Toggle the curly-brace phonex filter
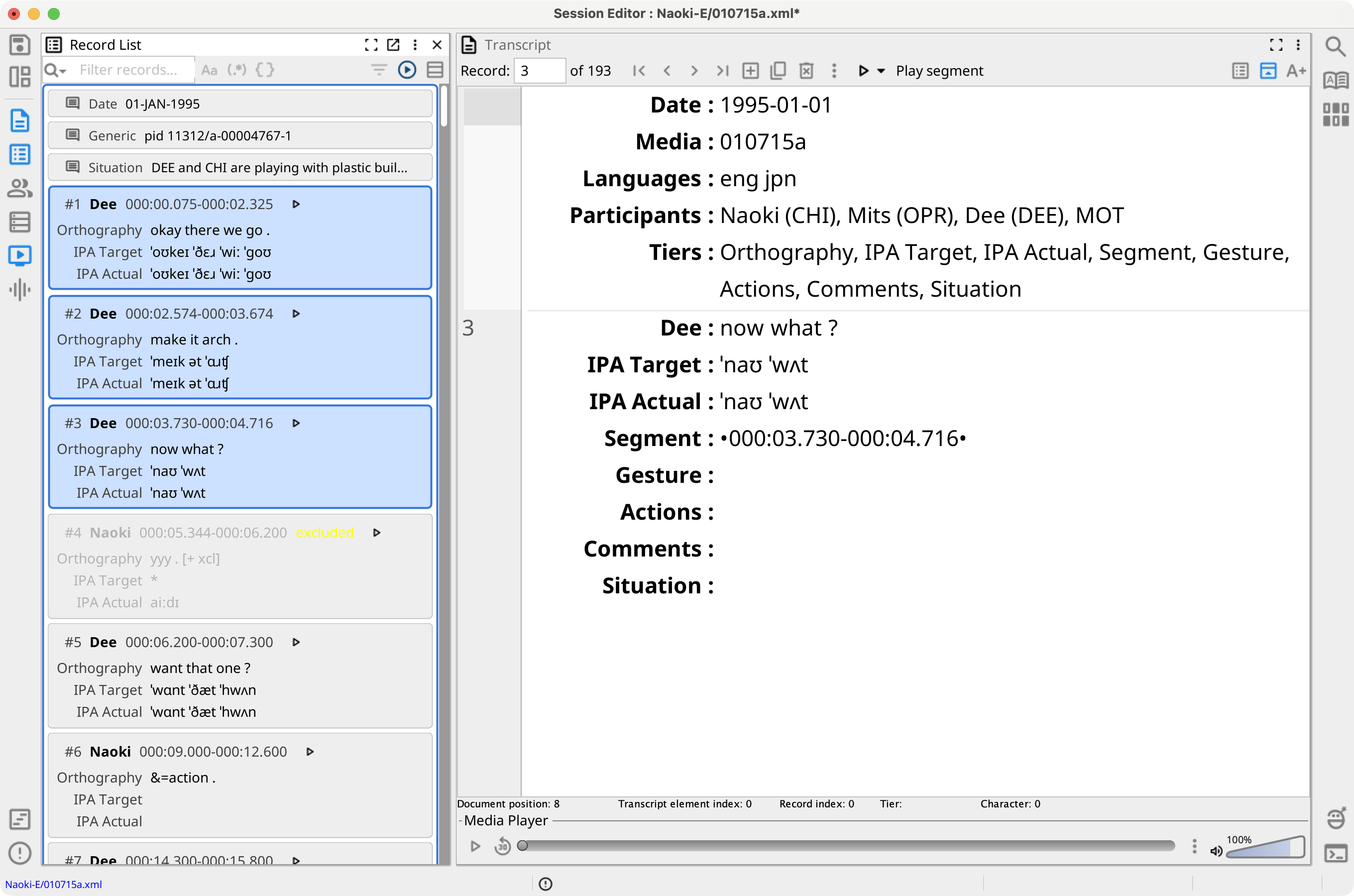 coord(264,70)
